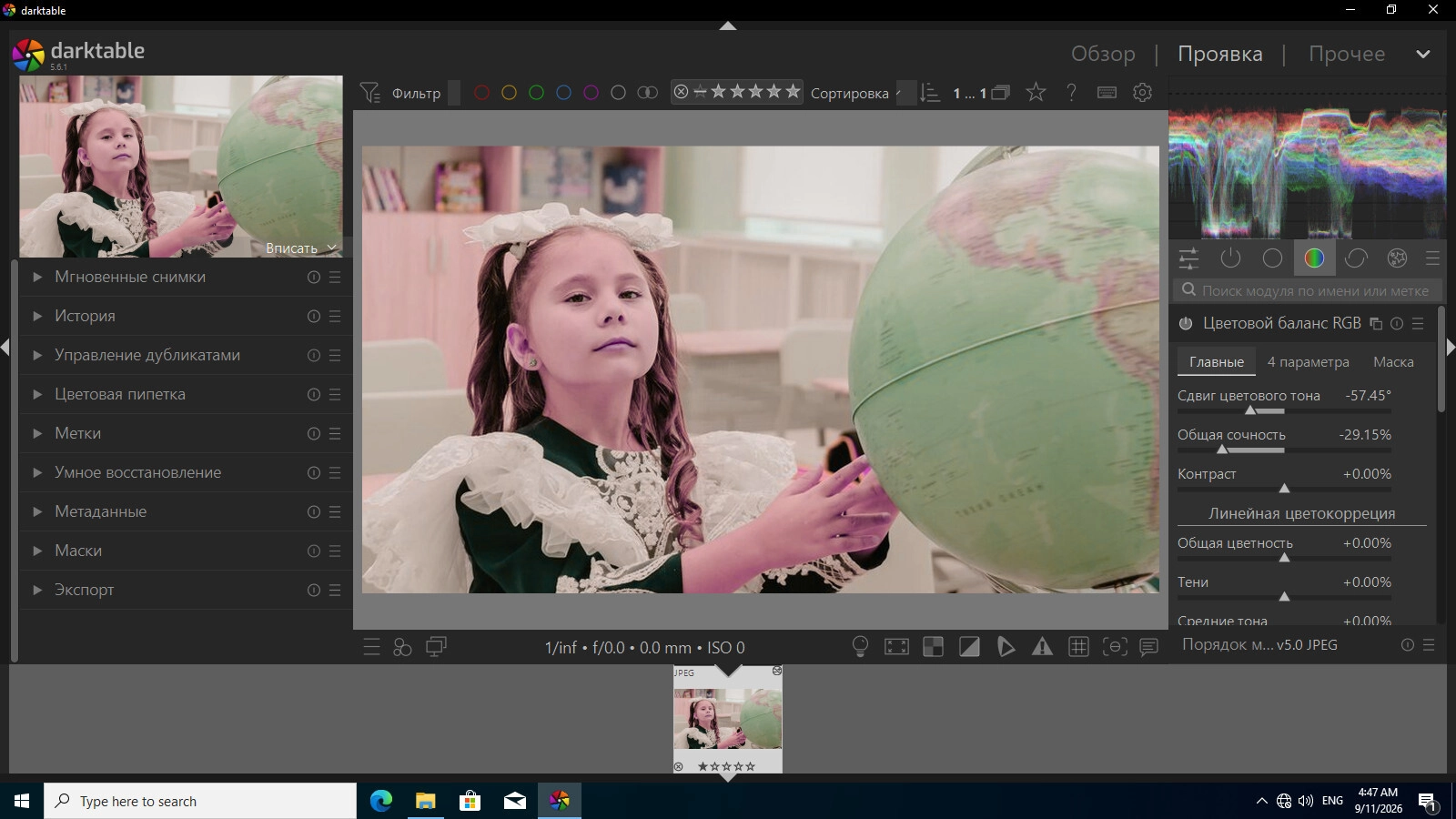The image size is (1456, 819).
Task: Toggle the color assessment lightbulb icon
Action: [x=860, y=647]
